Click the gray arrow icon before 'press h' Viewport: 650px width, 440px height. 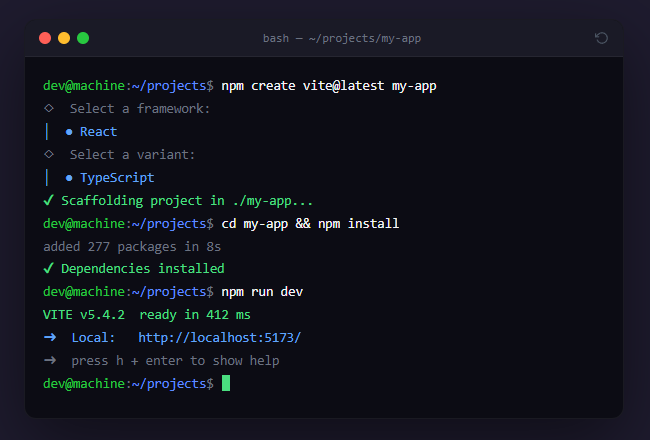click(x=50, y=360)
